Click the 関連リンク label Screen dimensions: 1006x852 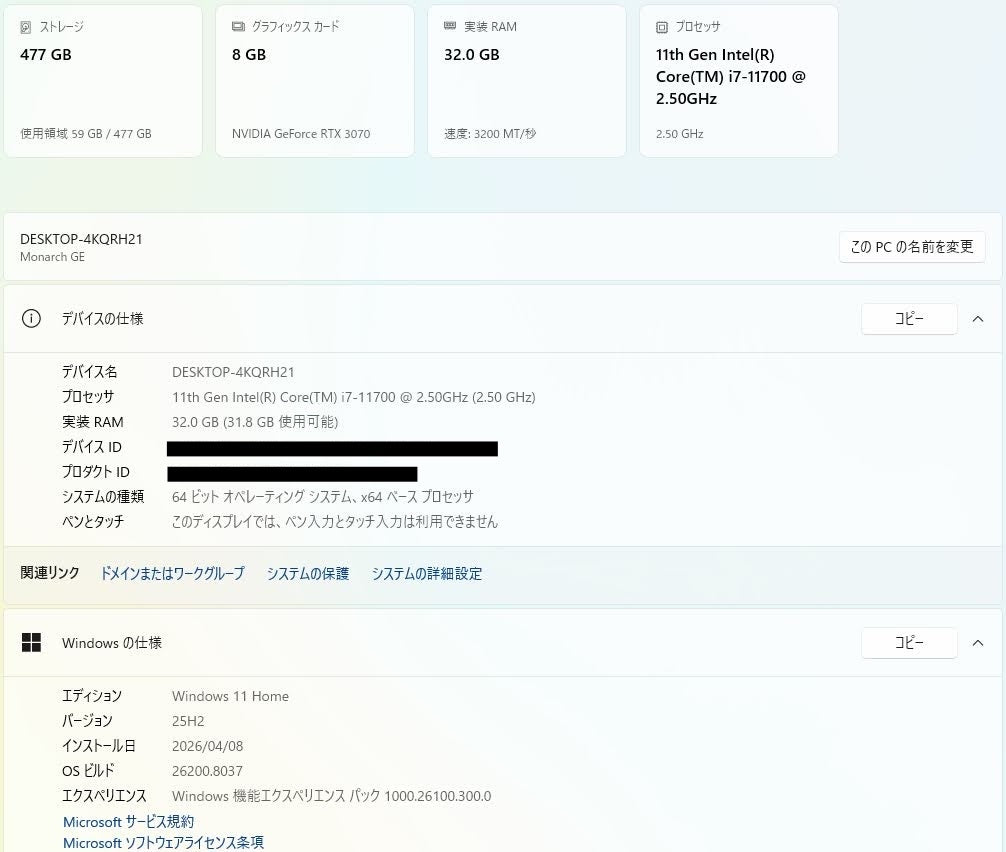point(50,573)
